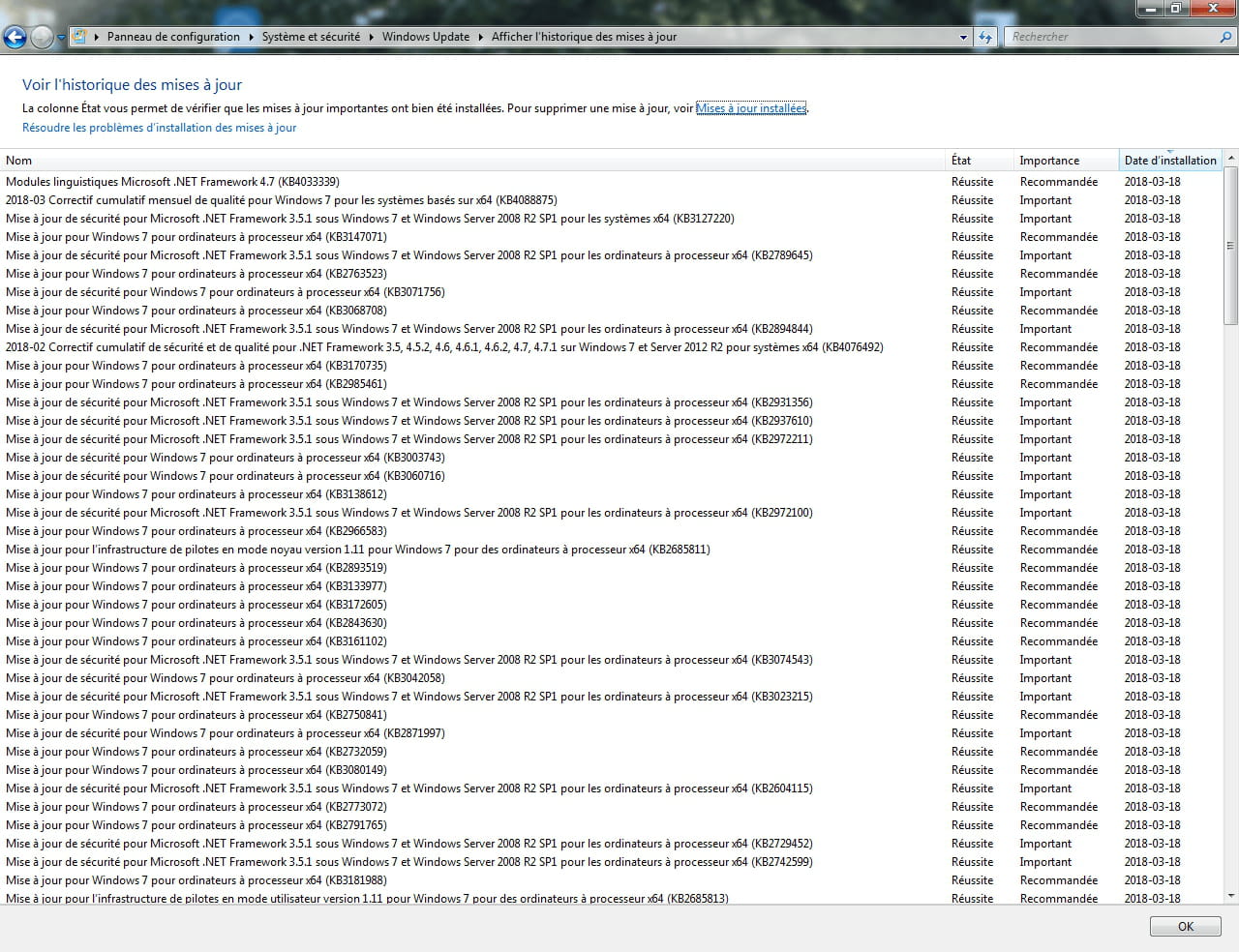Image resolution: width=1239 pixels, height=952 pixels.
Task: Select the KB3172605 update row
Action: point(612,605)
